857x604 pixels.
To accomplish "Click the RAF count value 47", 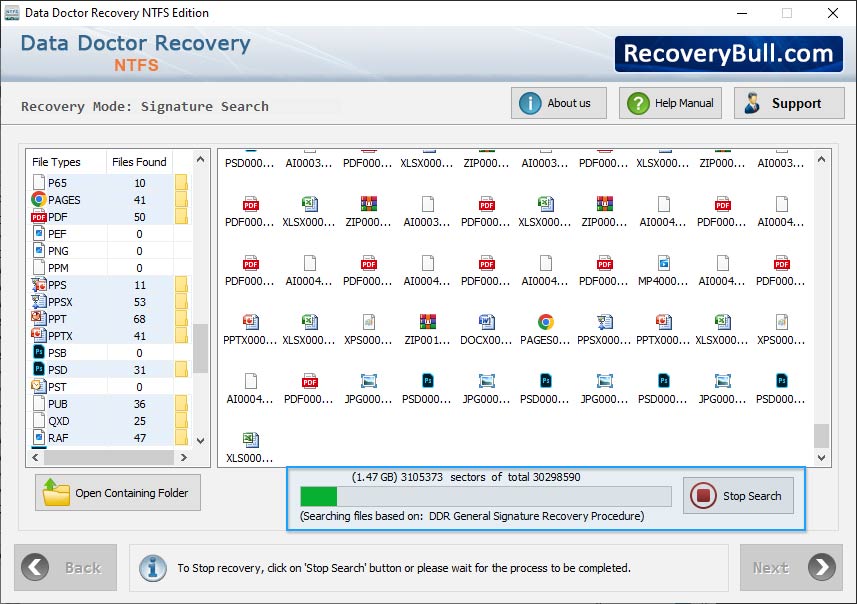I will click(x=140, y=438).
